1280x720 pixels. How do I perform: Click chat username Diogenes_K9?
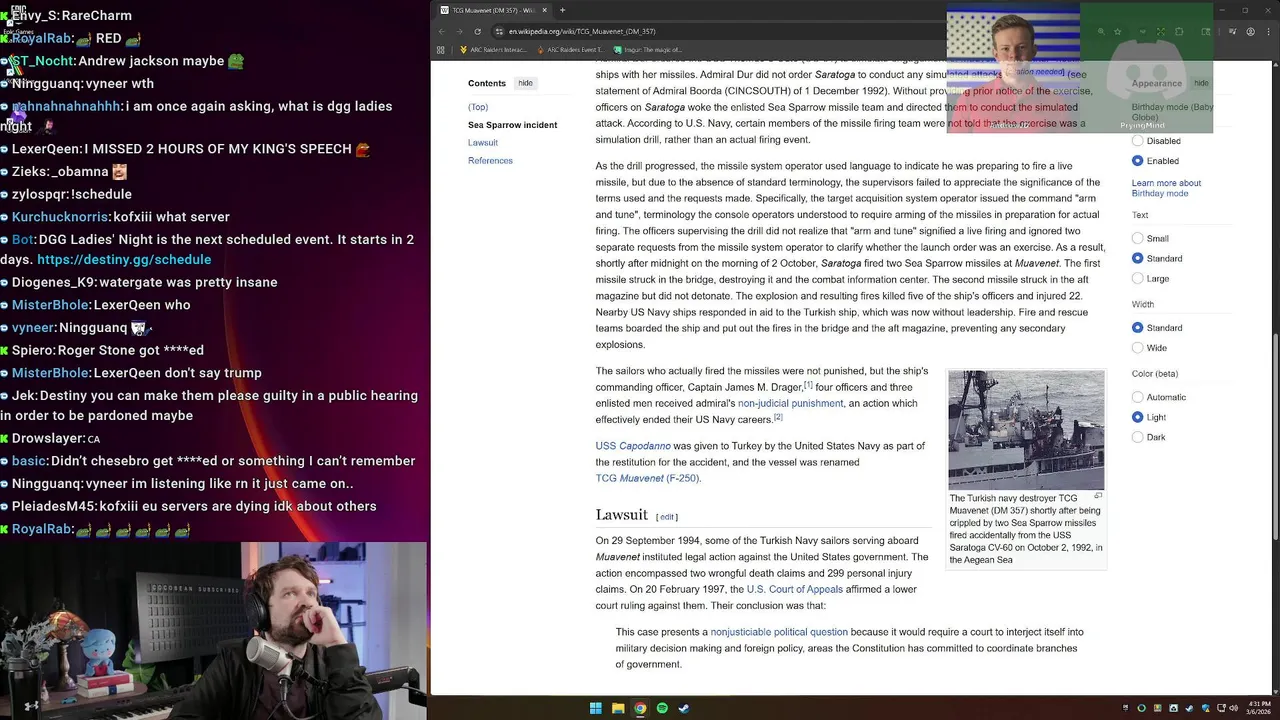(x=53, y=282)
